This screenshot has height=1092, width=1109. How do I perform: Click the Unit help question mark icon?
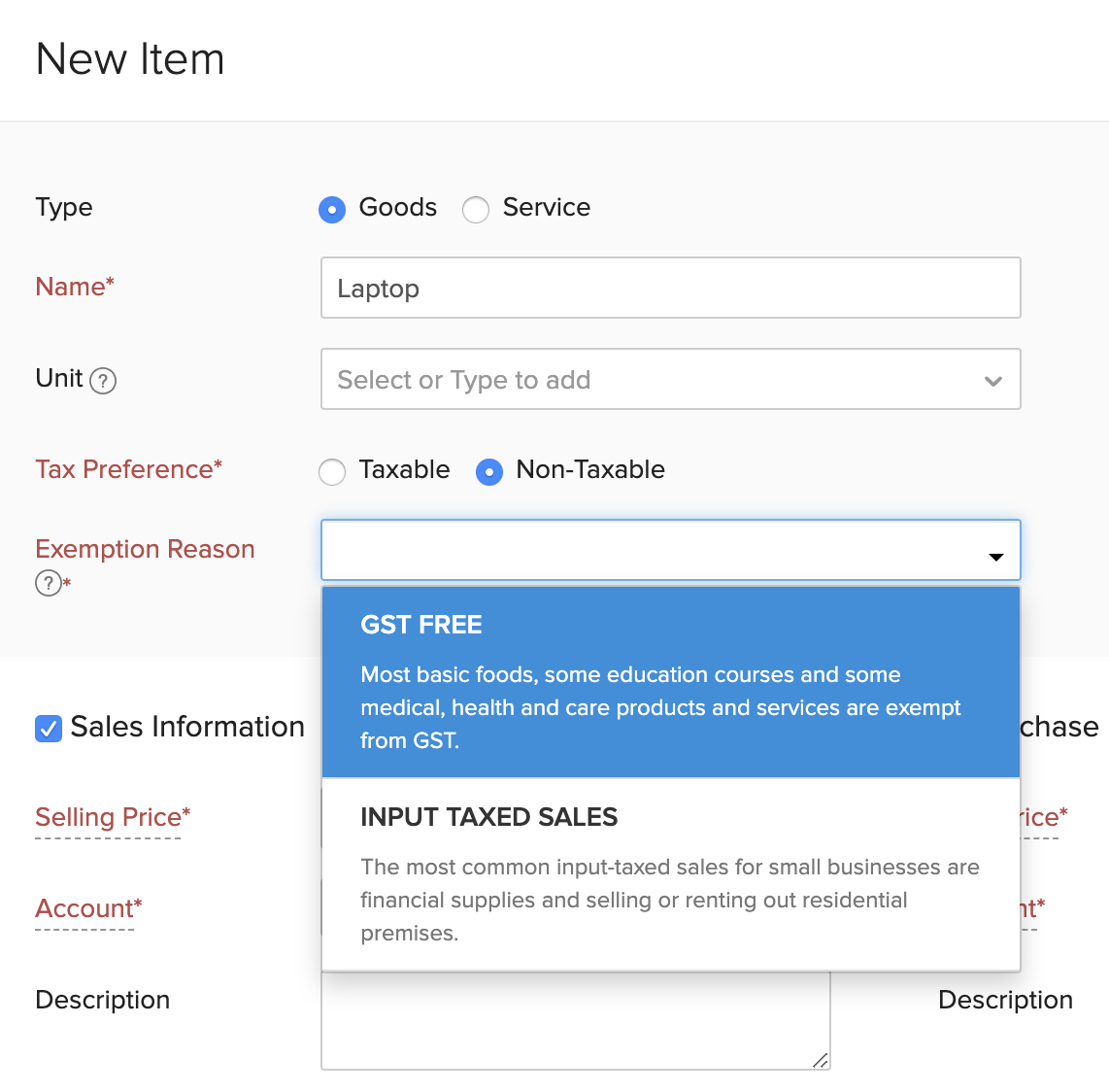(x=103, y=380)
